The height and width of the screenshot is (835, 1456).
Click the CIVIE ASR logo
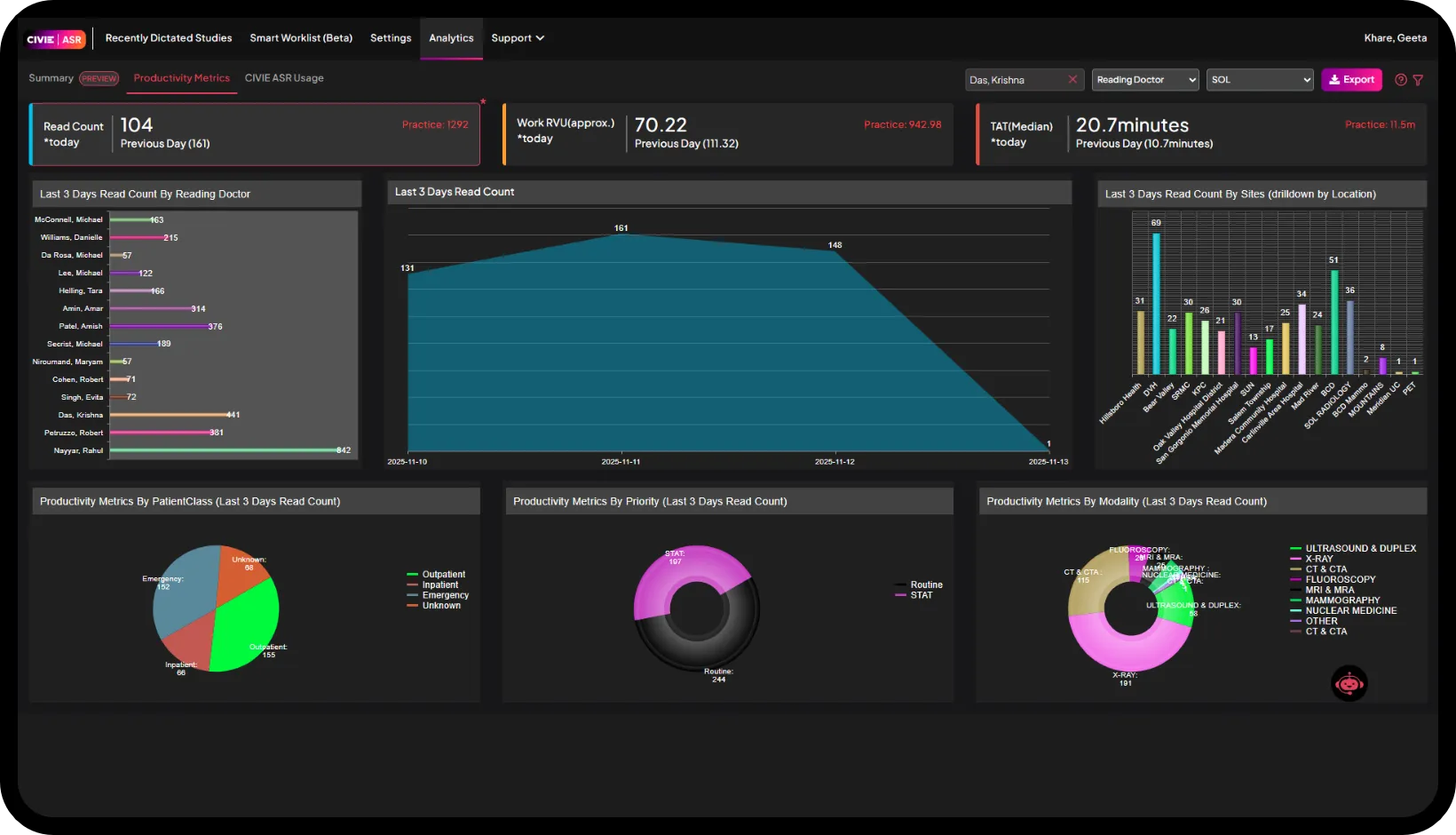[55, 39]
